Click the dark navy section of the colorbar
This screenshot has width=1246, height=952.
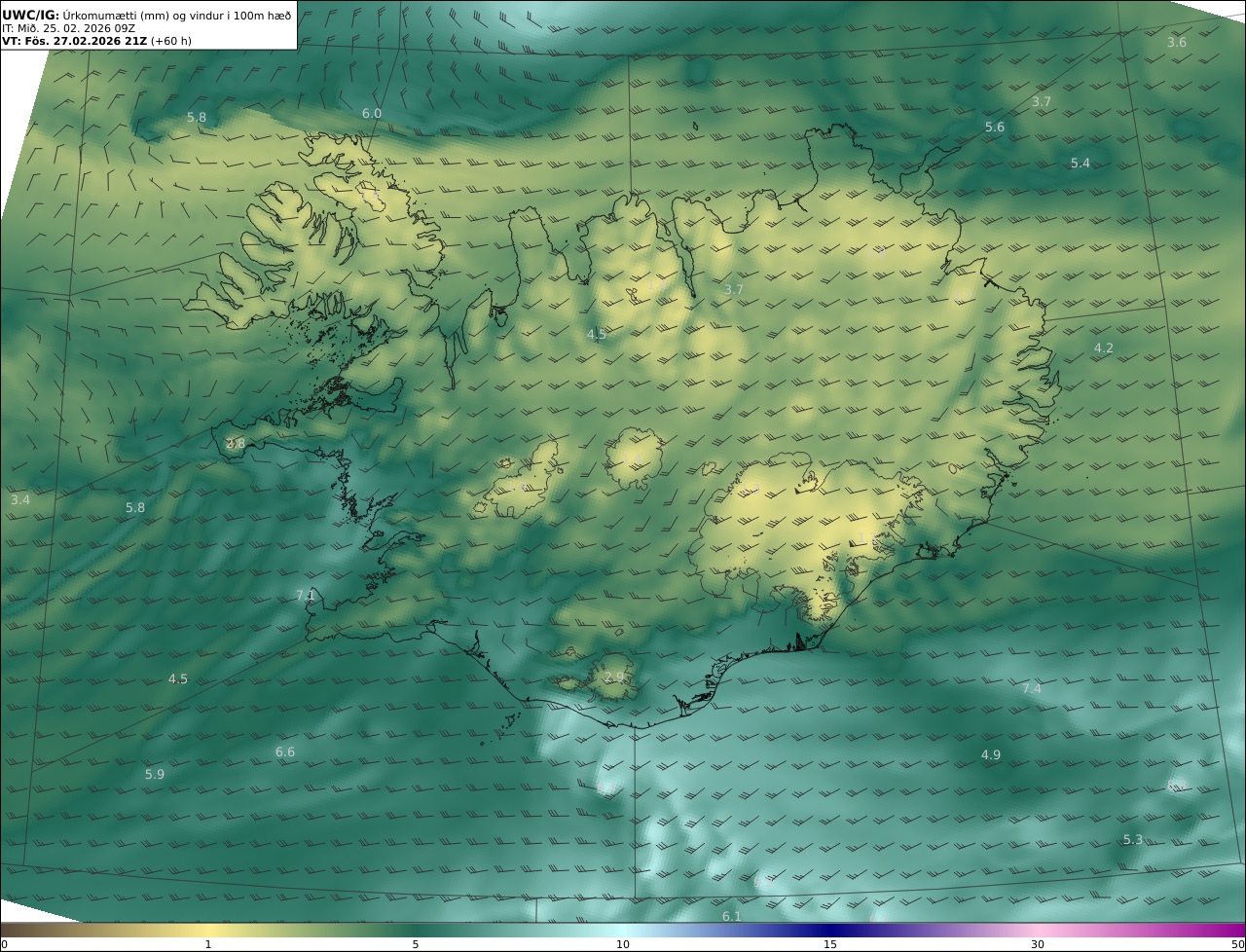click(830, 931)
